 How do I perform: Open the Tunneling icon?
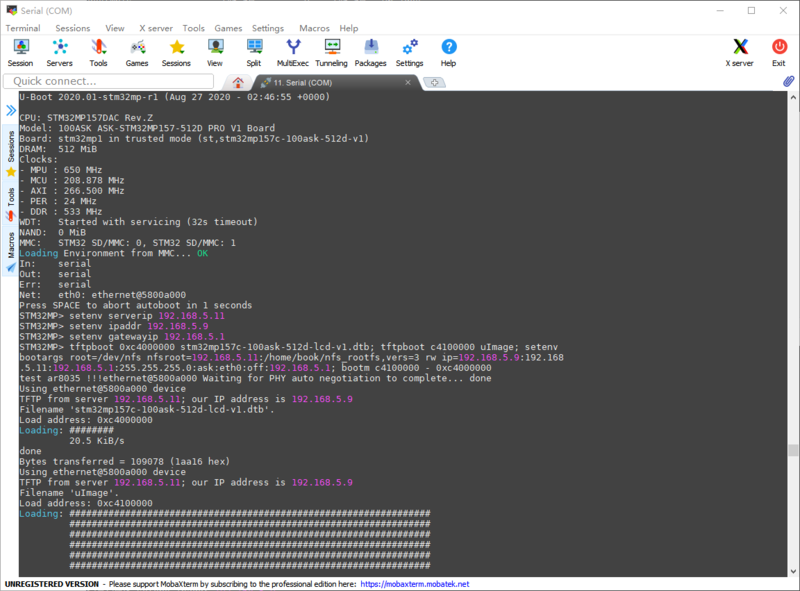click(x=332, y=53)
